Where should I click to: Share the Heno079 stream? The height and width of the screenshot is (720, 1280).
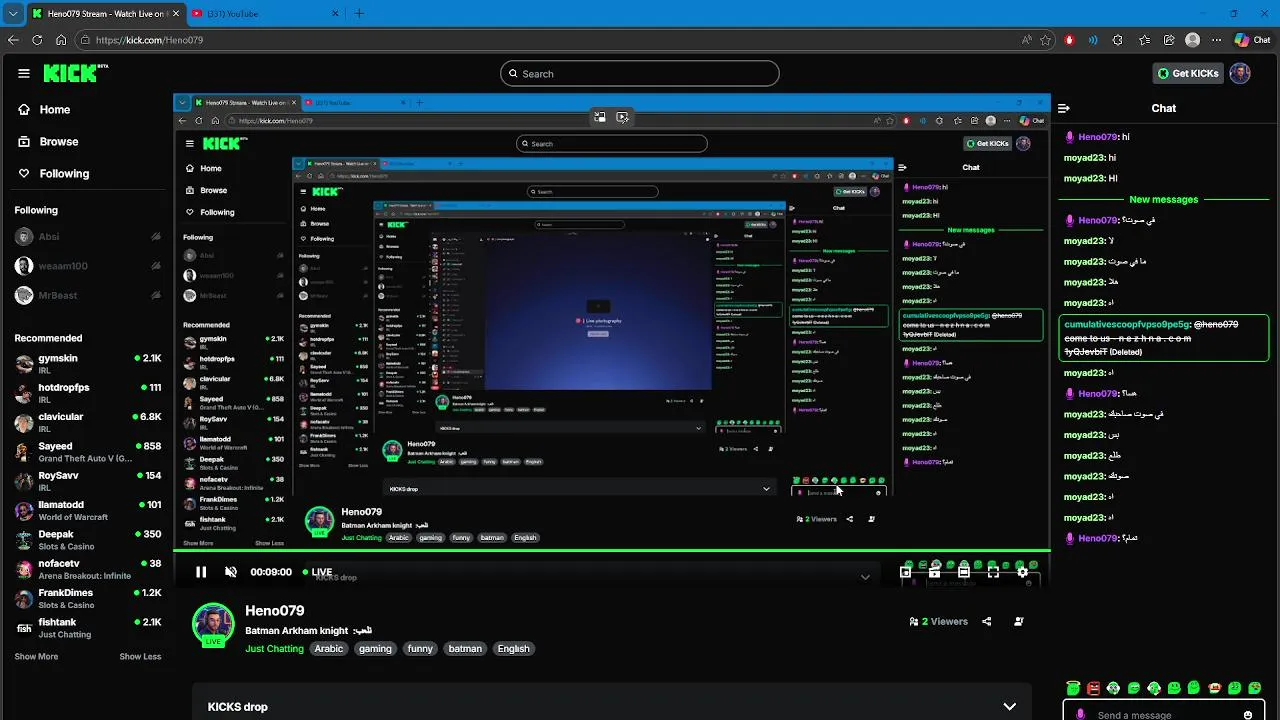pyautogui.click(x=986, y=621)
